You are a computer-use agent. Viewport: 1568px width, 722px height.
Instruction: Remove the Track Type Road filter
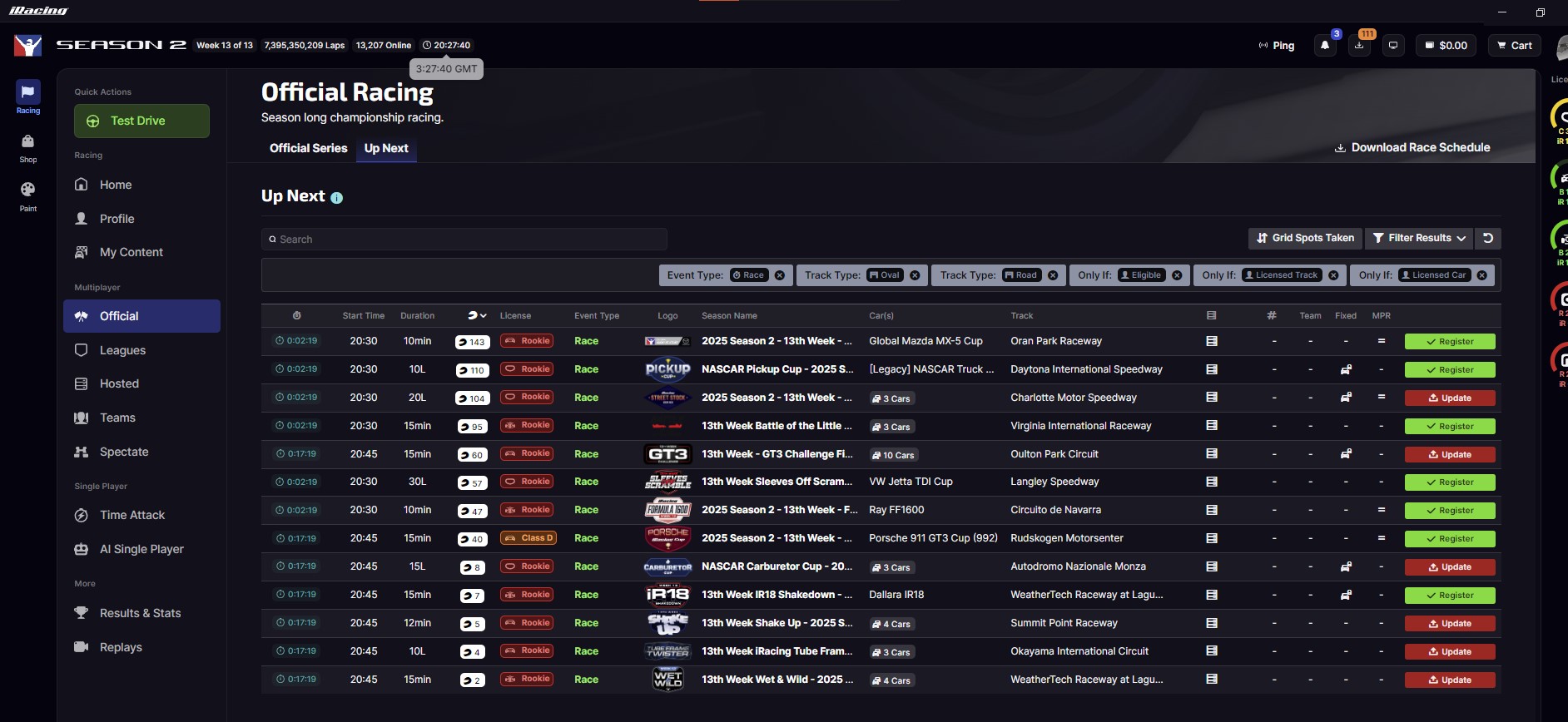click(x=1053, y=275)
